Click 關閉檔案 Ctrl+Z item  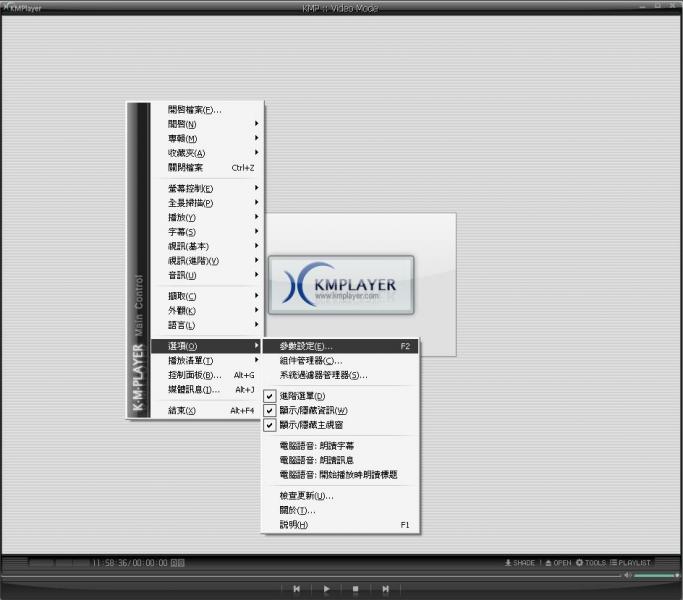pos(206,167)
